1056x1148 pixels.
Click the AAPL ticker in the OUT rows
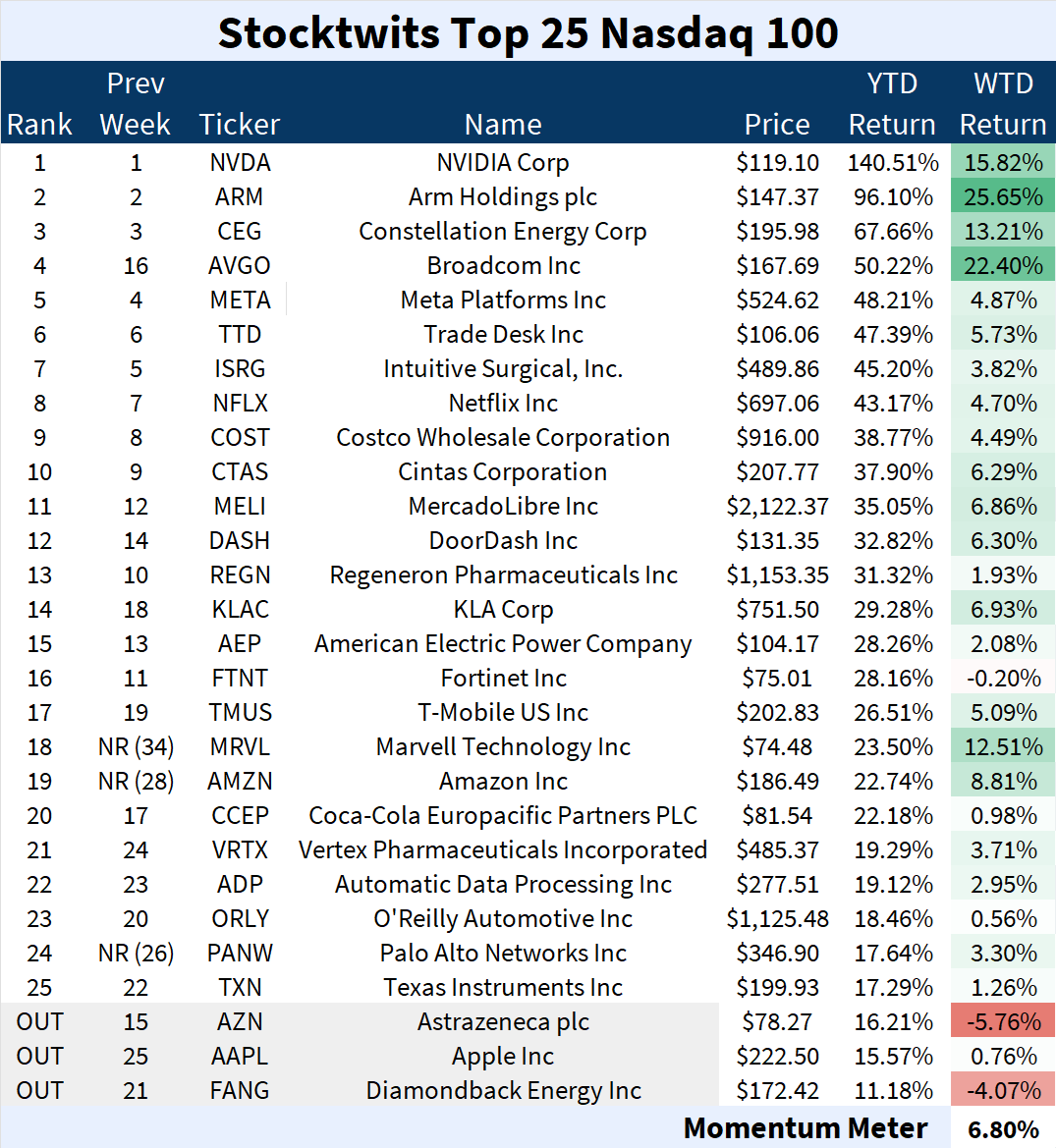pos(240,1057)
